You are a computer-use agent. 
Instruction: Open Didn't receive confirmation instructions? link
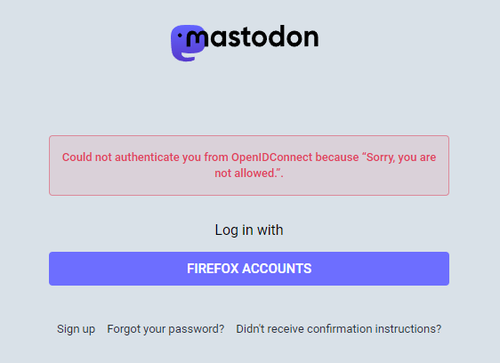tap(339, 329)
